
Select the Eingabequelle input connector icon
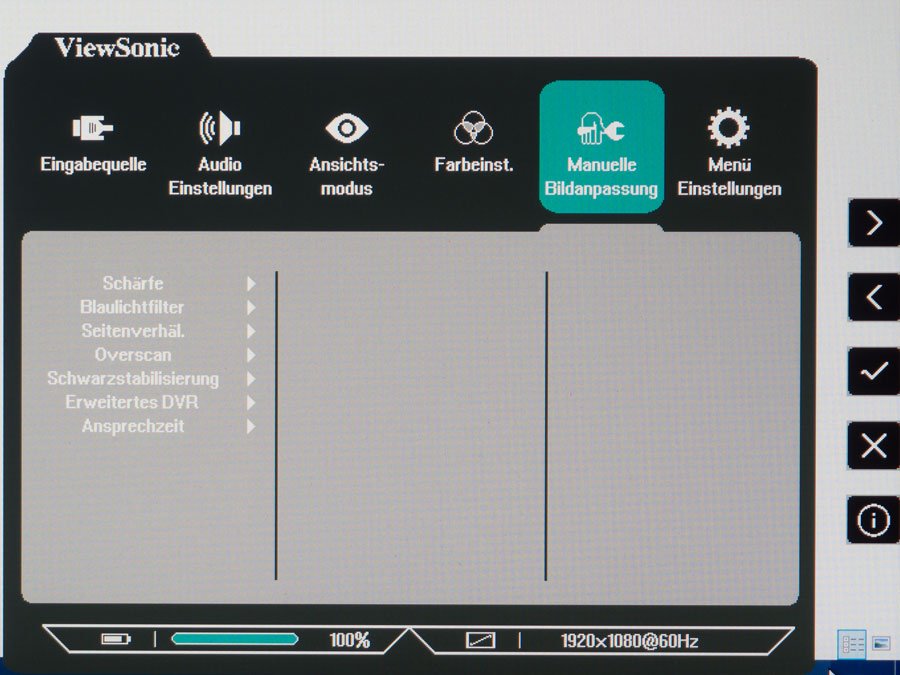click(x=93, y=128)
